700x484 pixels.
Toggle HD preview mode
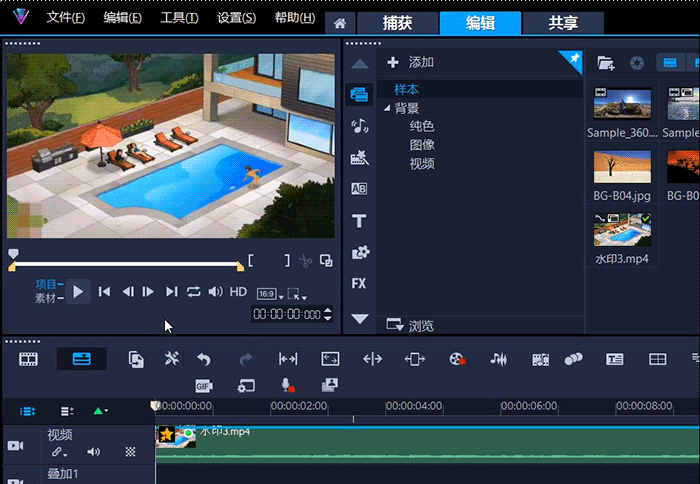(x=238, y=292)
